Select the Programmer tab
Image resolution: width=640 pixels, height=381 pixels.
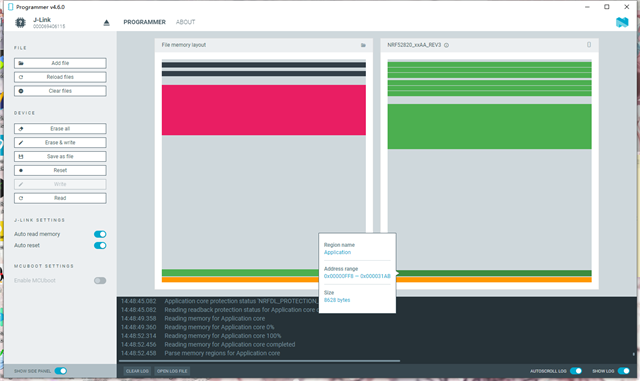click(144, 22)
